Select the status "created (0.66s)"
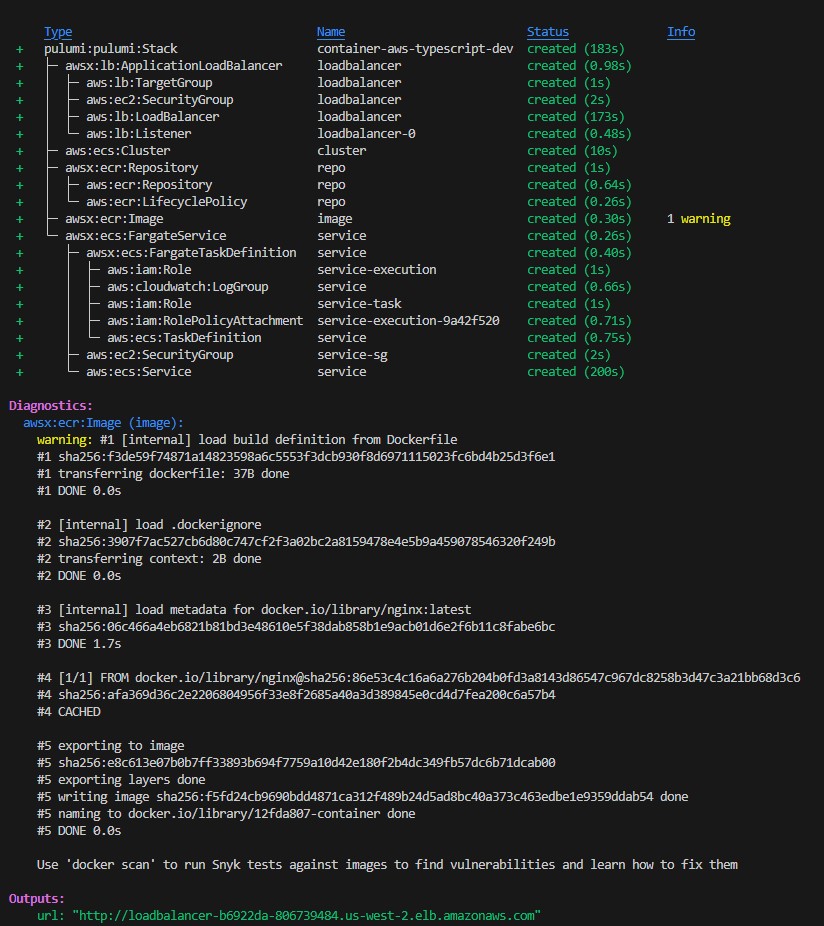This screenshot has width=824, height=926. 579,287
